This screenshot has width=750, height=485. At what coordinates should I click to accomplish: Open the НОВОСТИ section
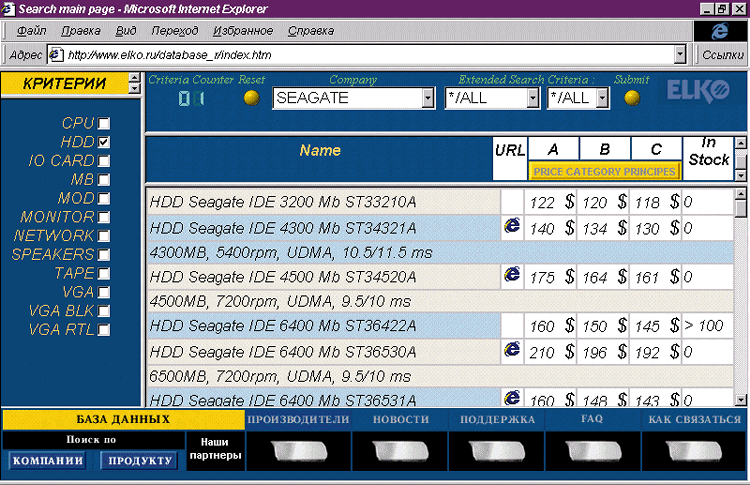coord(401,419)
